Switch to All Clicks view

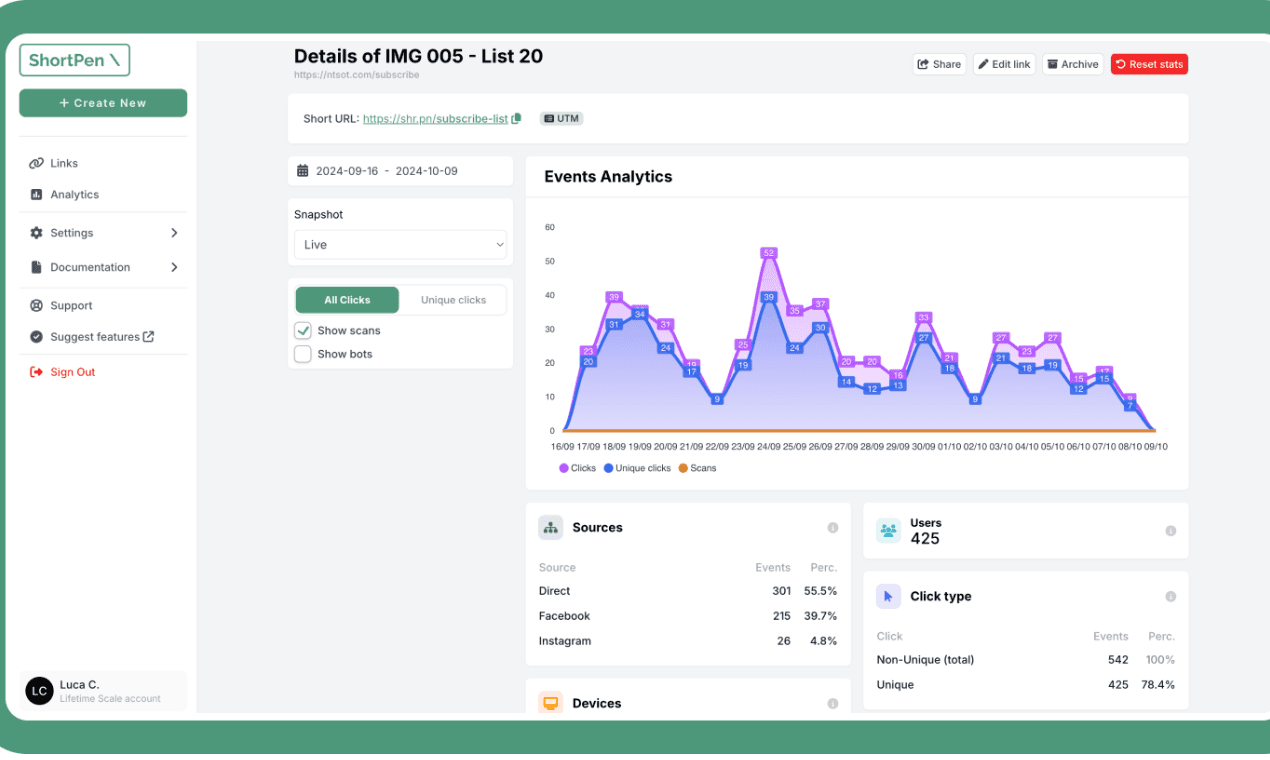[x=347, y=300]
